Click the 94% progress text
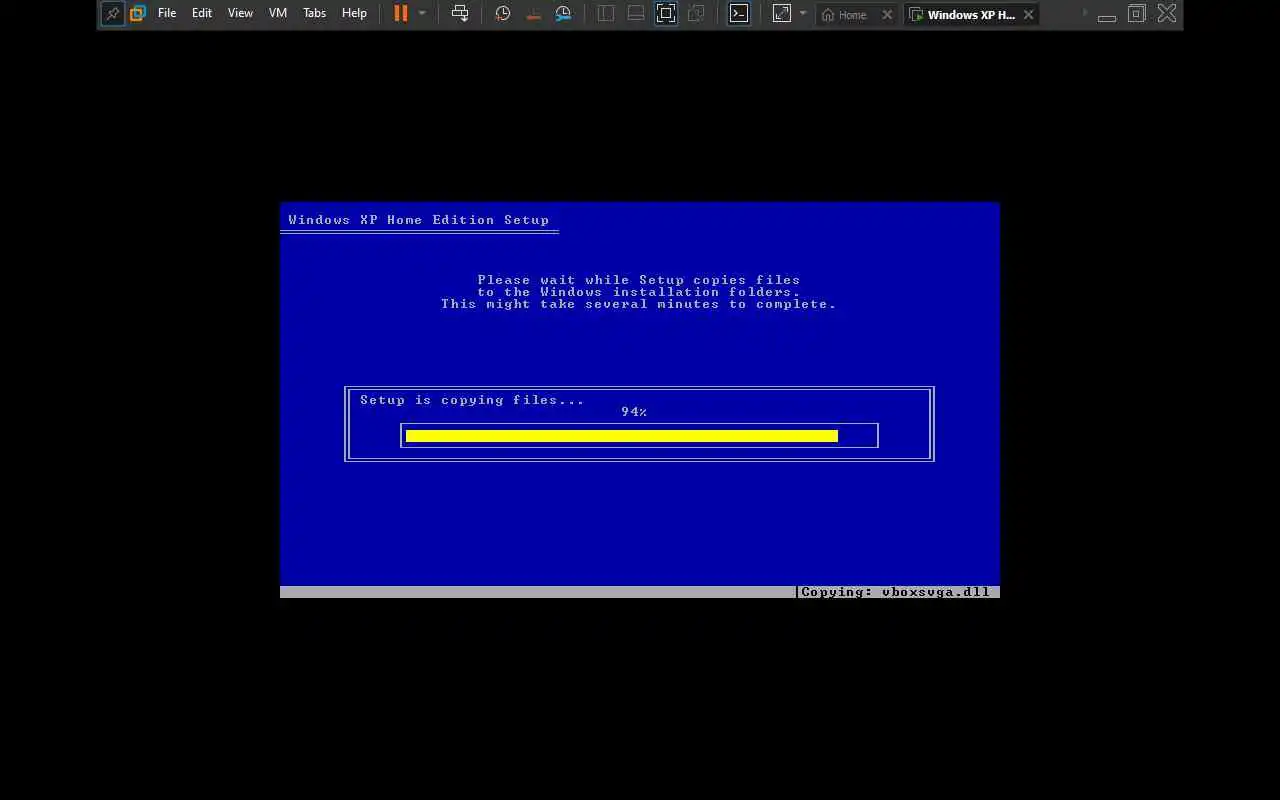The width and height of the screenshot is (1280, 800). click(x=634, y=412)
